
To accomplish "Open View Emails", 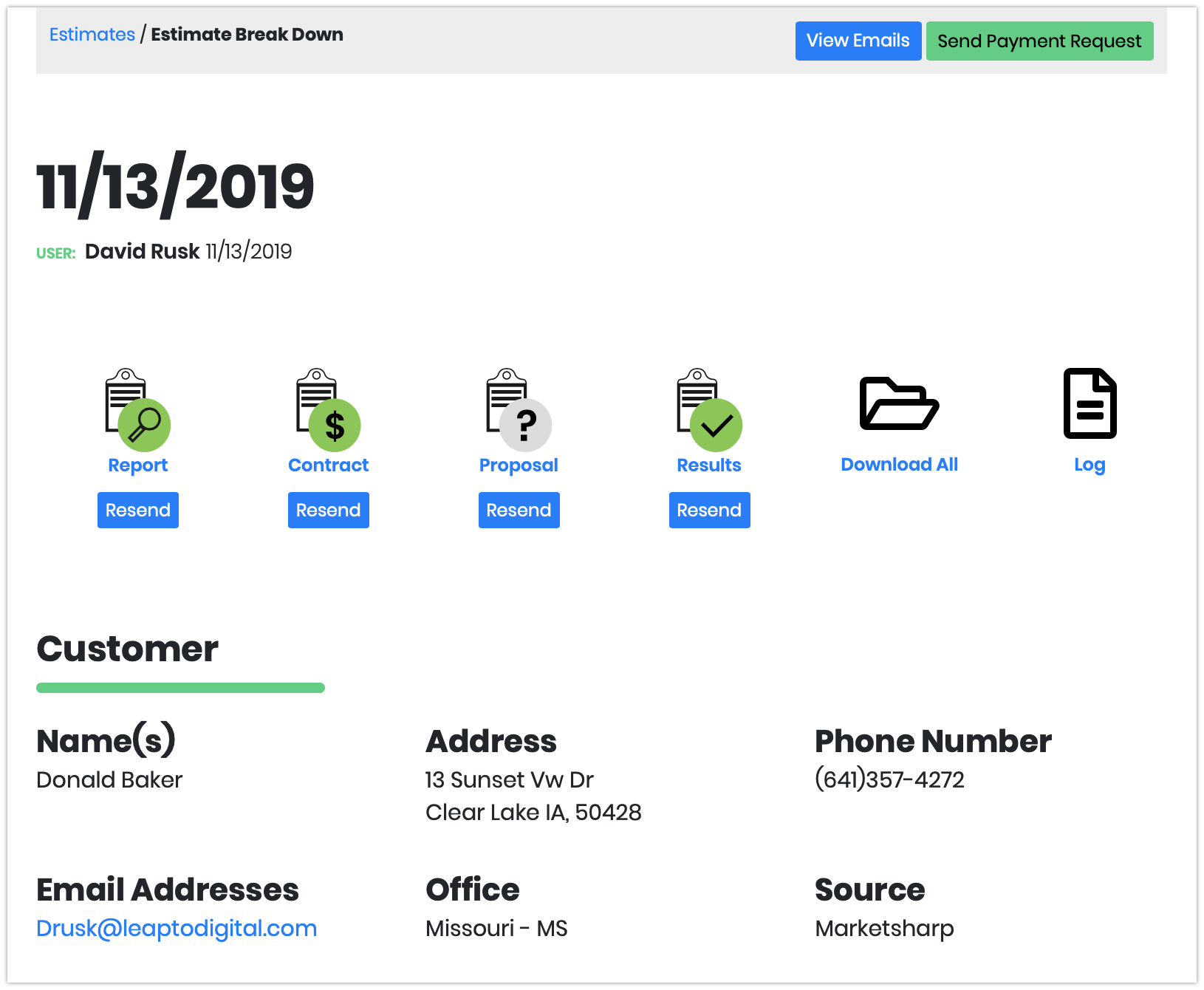I will click(x=858, y=41).
